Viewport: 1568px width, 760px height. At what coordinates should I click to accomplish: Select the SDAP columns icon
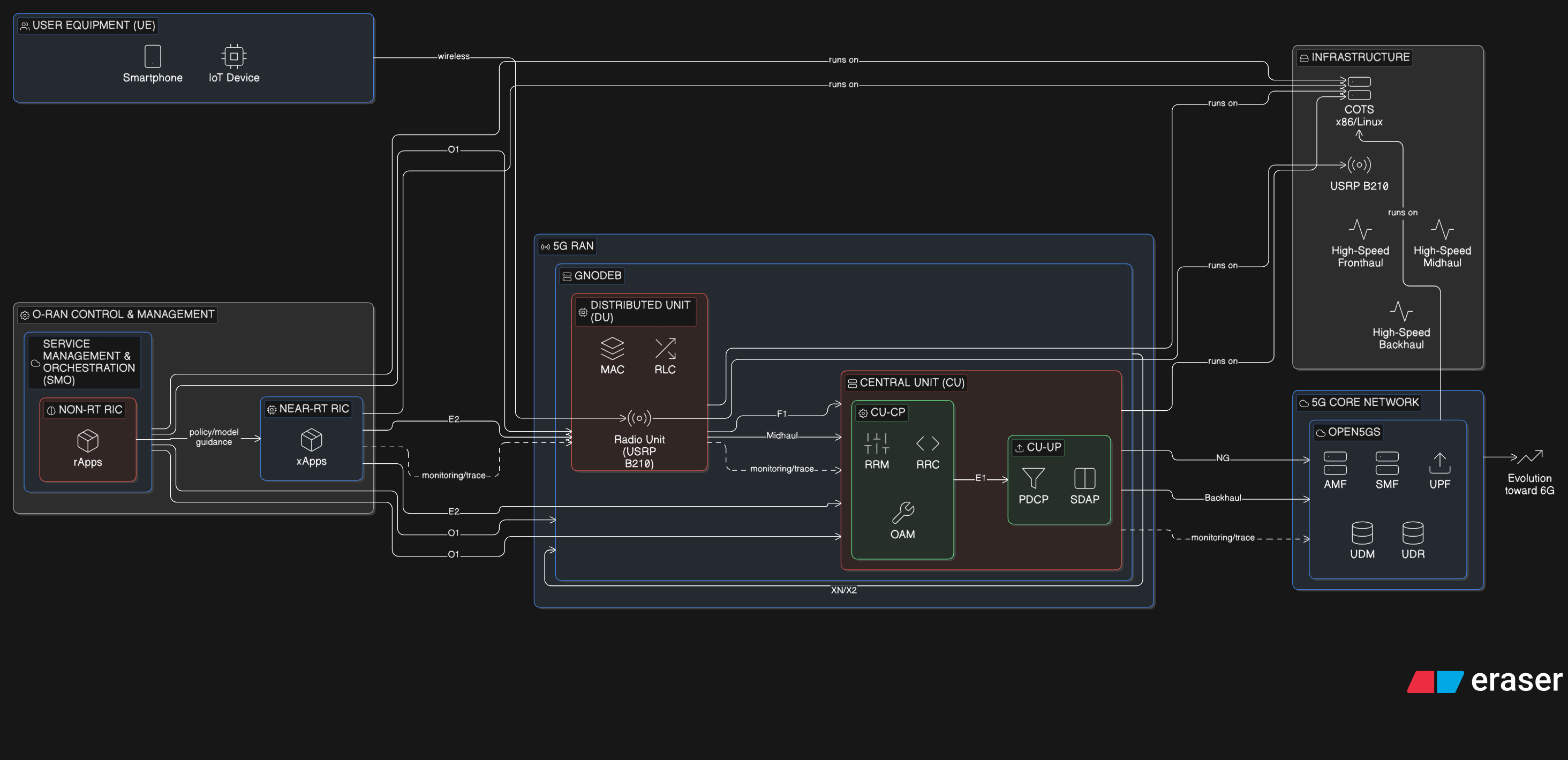click(x=1085, y=478)
